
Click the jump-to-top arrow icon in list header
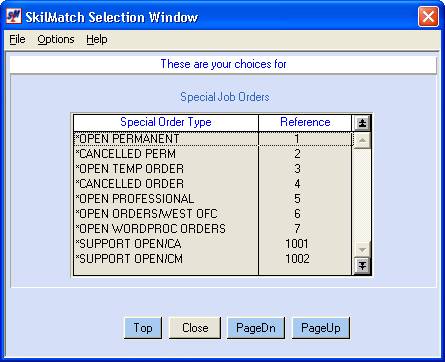pyautogui.click(x=362, y=123)
